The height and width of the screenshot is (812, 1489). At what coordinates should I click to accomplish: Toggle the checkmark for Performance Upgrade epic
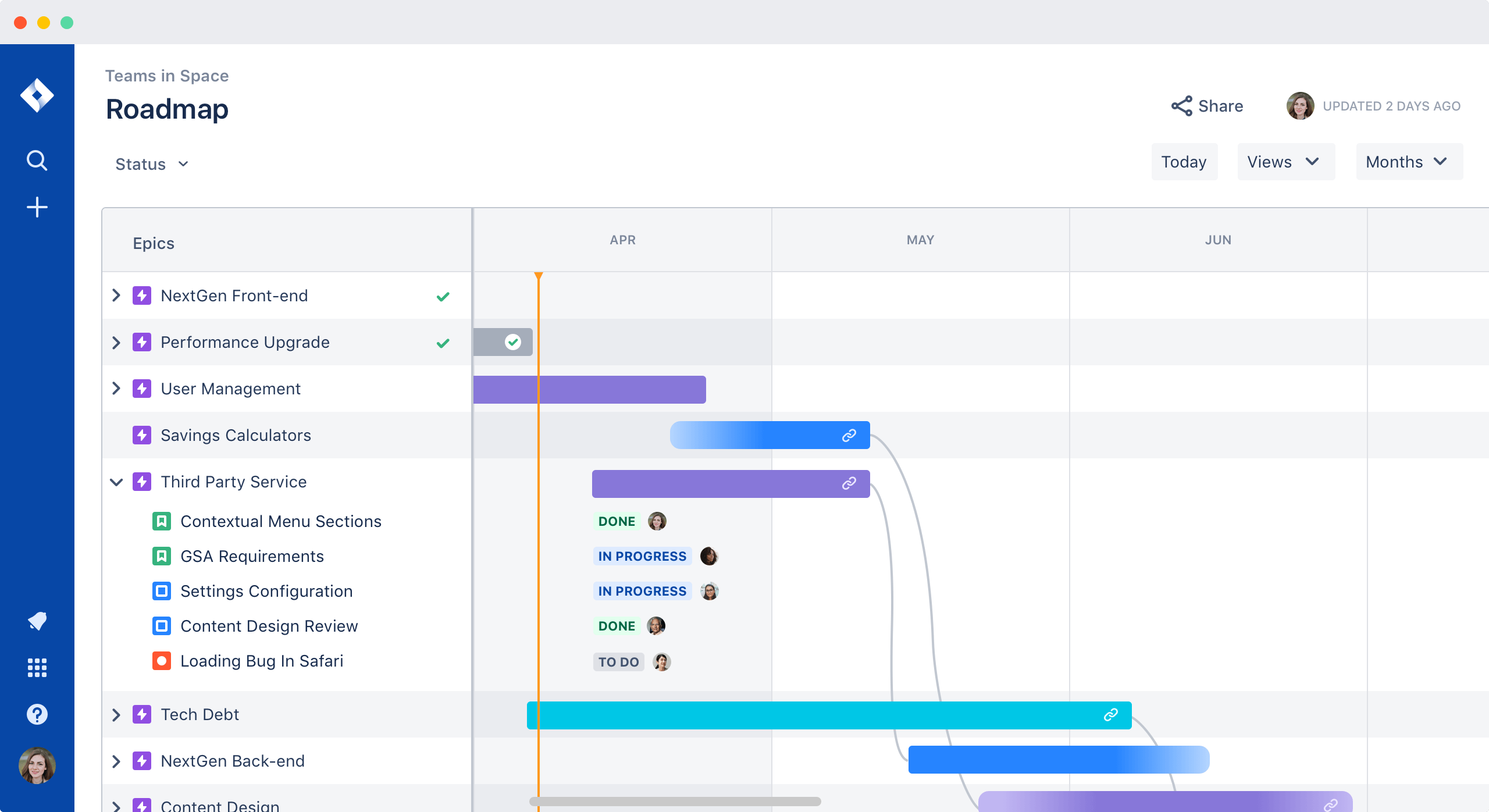point(443,343)
